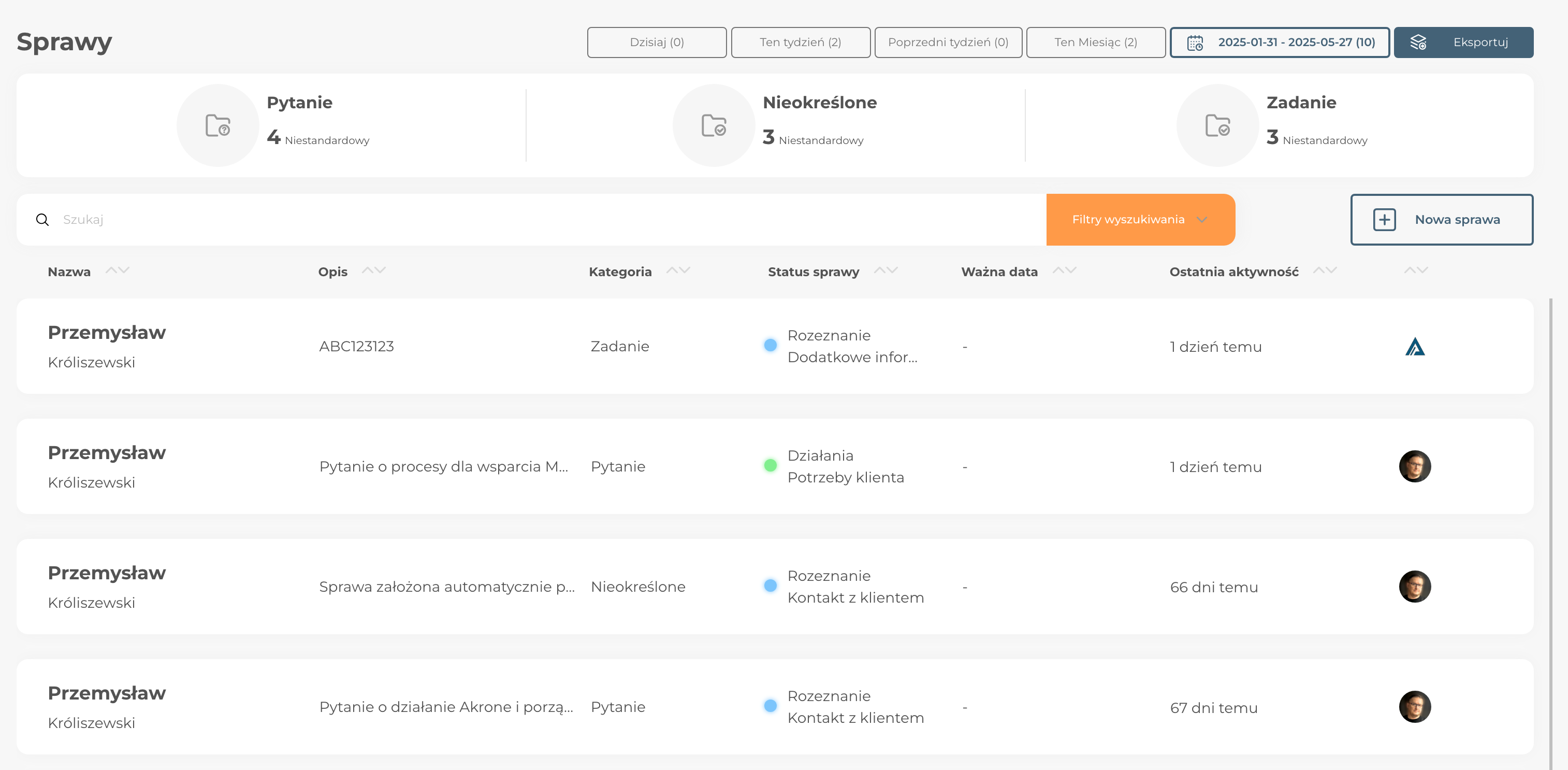
Task: Click the calendar icon in date range
Action: (x=1195, y=42)
